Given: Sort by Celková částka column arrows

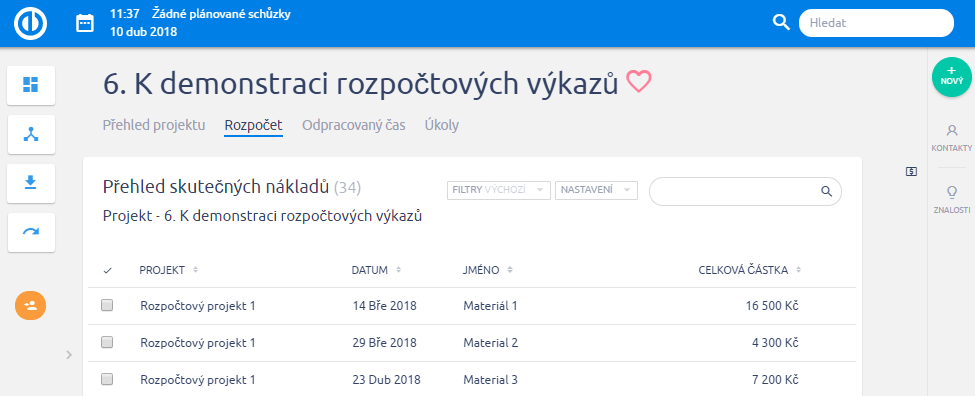Looking at the screenshot, I should pos(798,270).
